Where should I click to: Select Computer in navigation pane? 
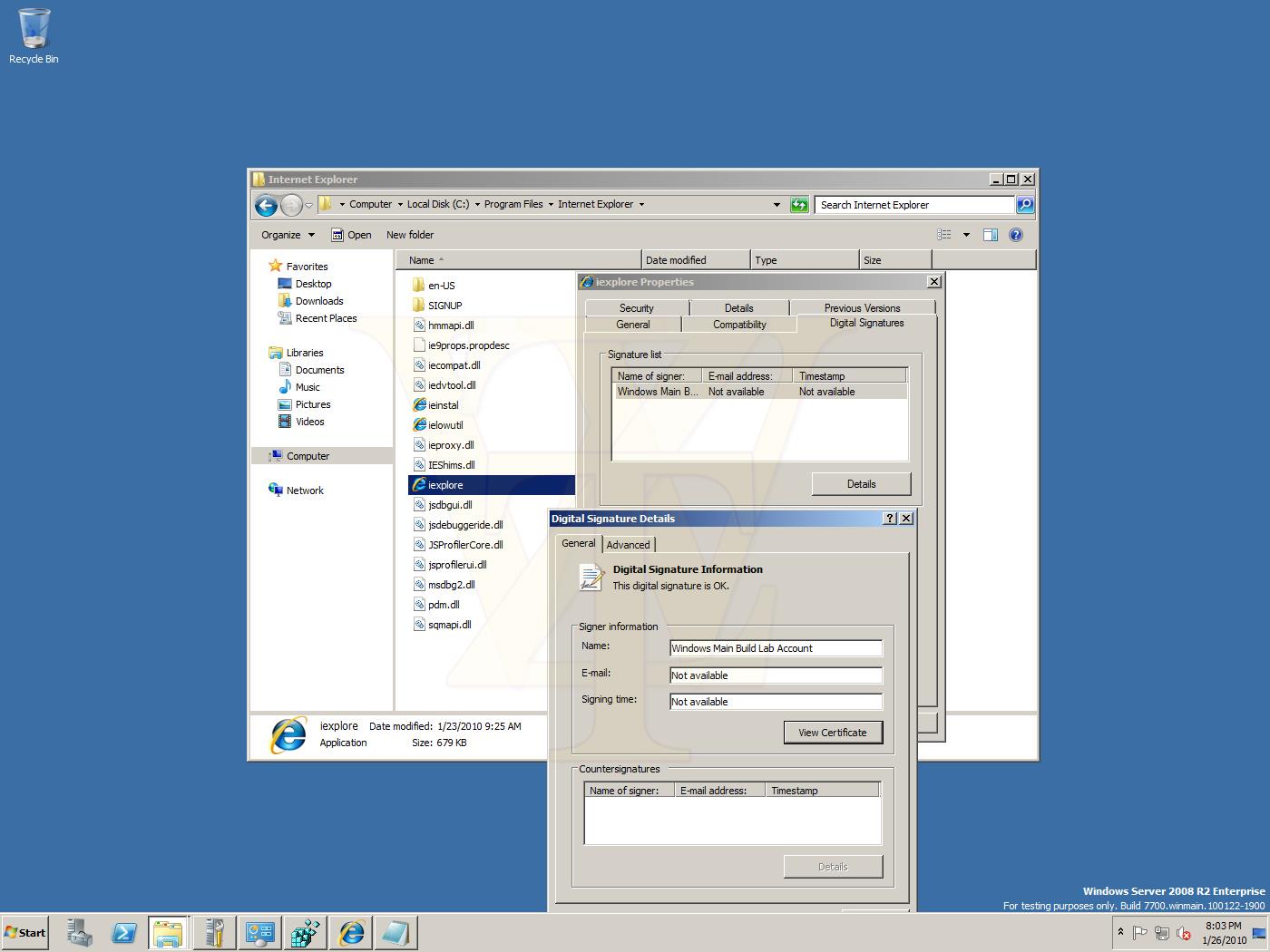click(321, 456)
